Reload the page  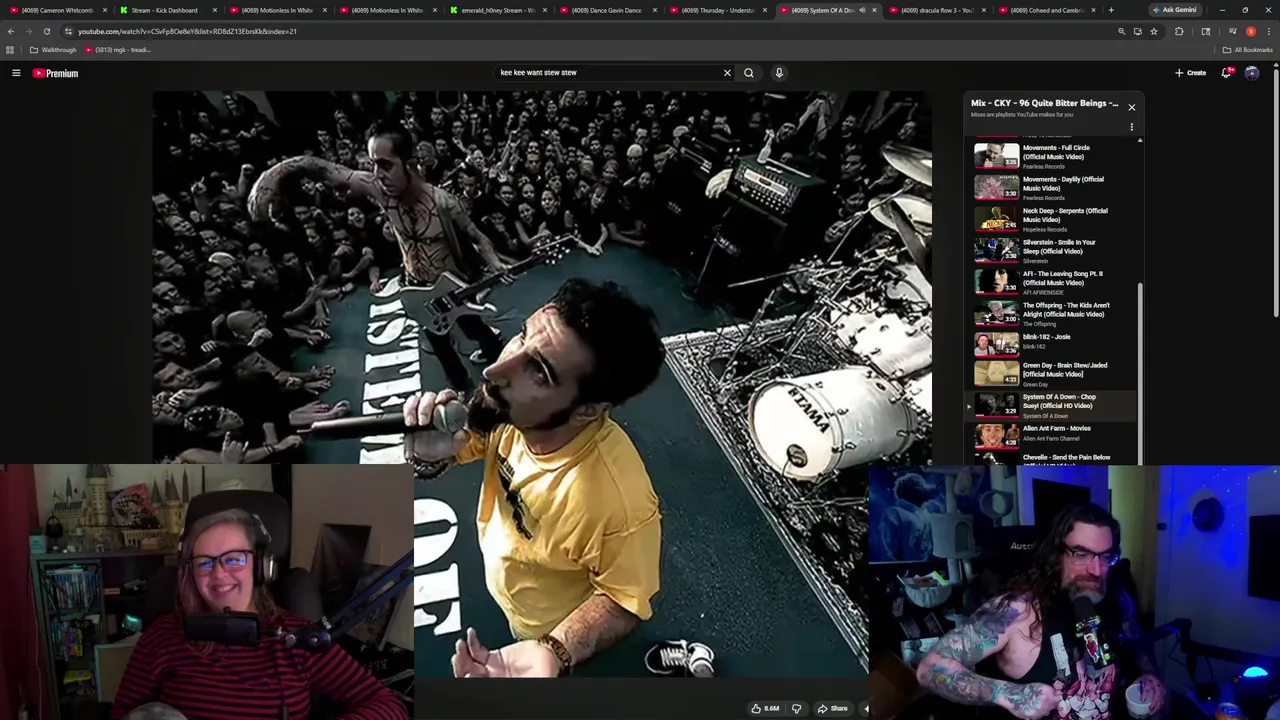[46, 31]
